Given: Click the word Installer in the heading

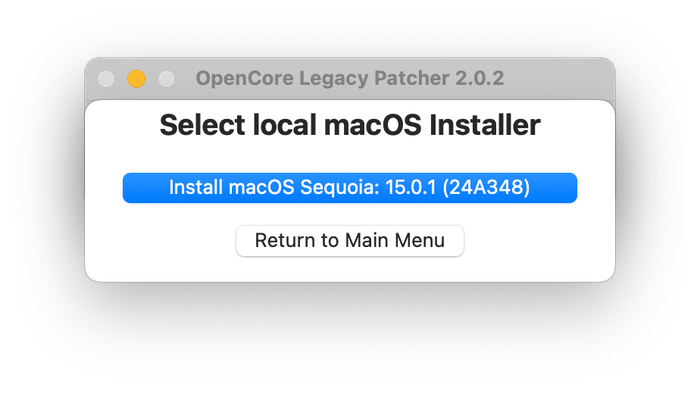Looking at the screenshot, I should (485, 125).
